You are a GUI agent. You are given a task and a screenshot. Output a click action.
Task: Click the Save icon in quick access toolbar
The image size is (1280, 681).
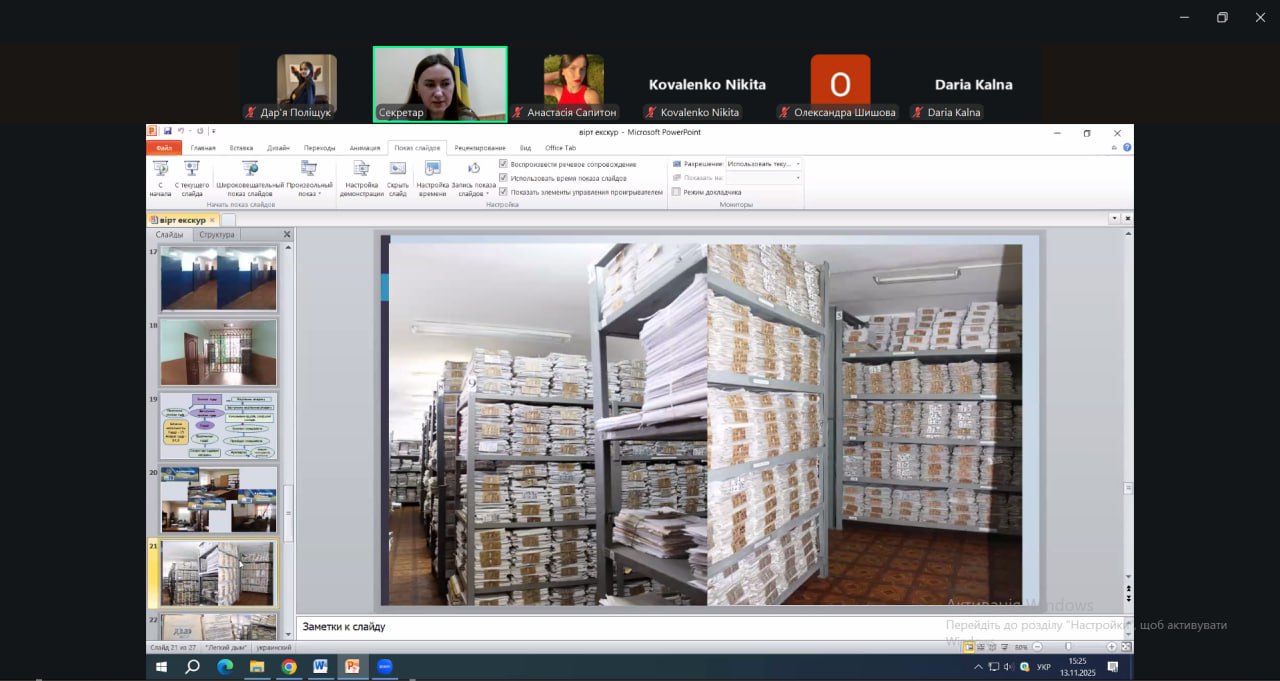(x=167, y=131)
